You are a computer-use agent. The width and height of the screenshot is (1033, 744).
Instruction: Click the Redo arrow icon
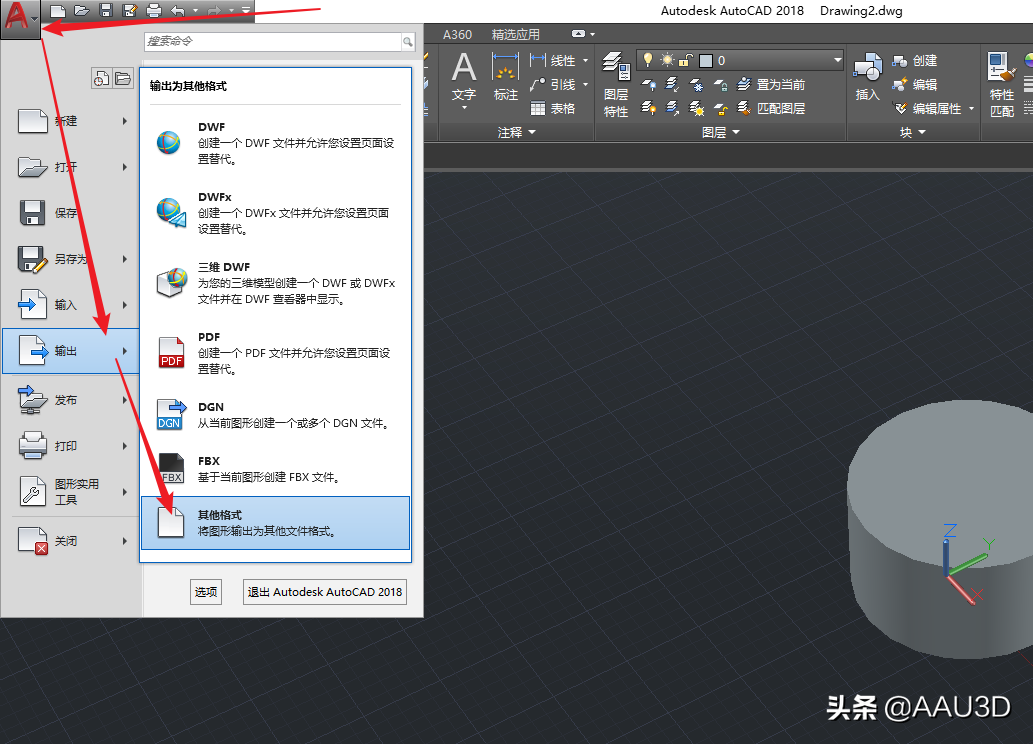coord(214,11)
